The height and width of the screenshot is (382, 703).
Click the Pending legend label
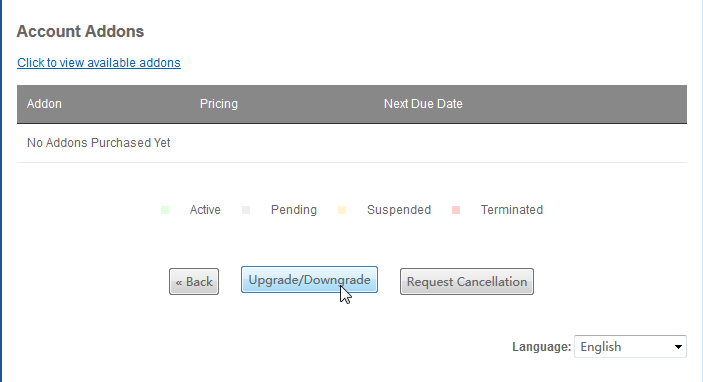click(294, 210)
